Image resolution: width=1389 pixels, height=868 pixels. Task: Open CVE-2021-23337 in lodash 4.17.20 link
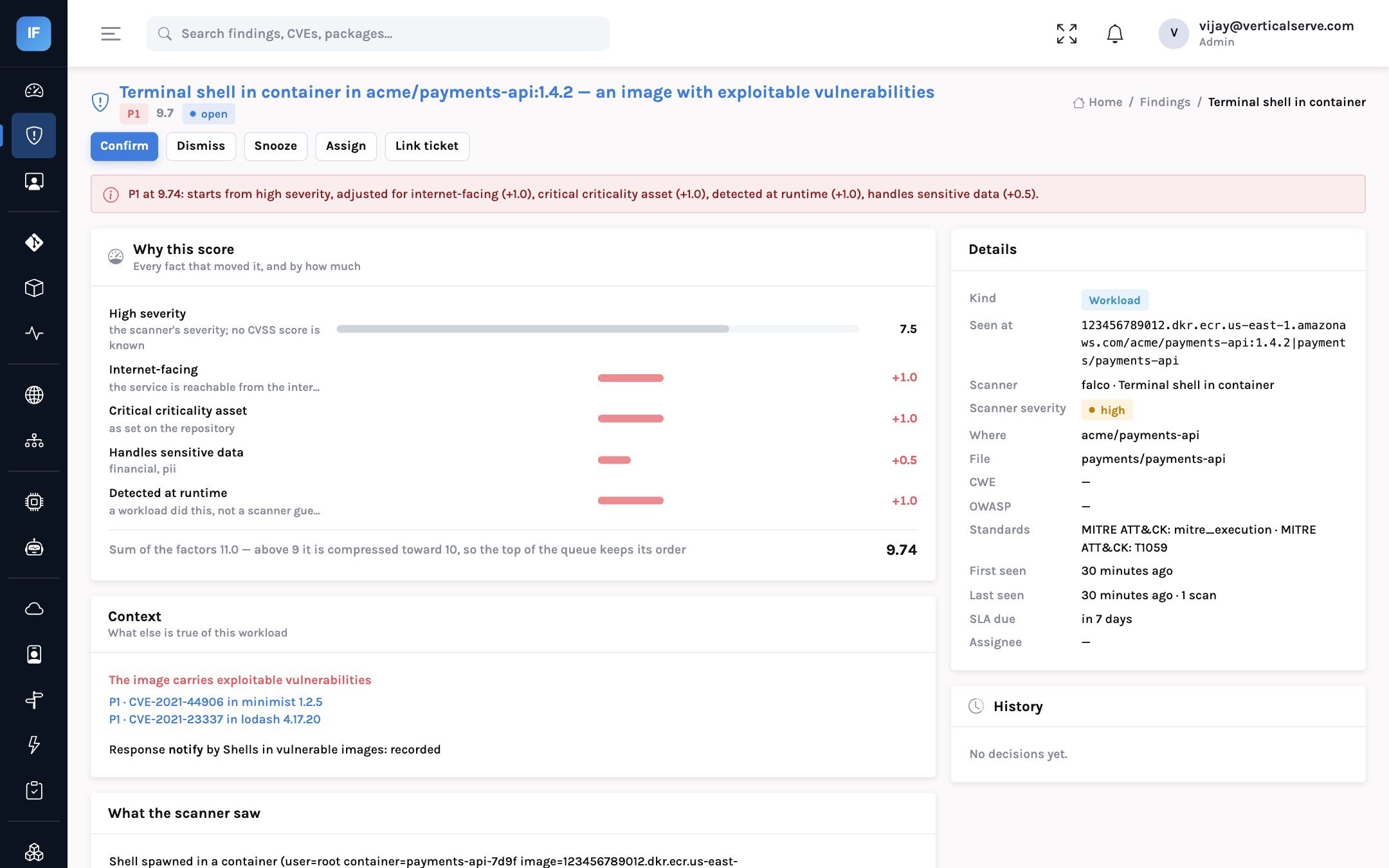[215, 719]
